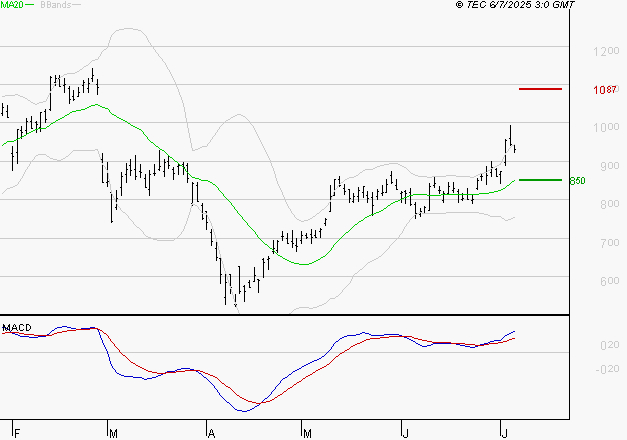
Task: Click the first J month marker (June)
Action: 405,433
